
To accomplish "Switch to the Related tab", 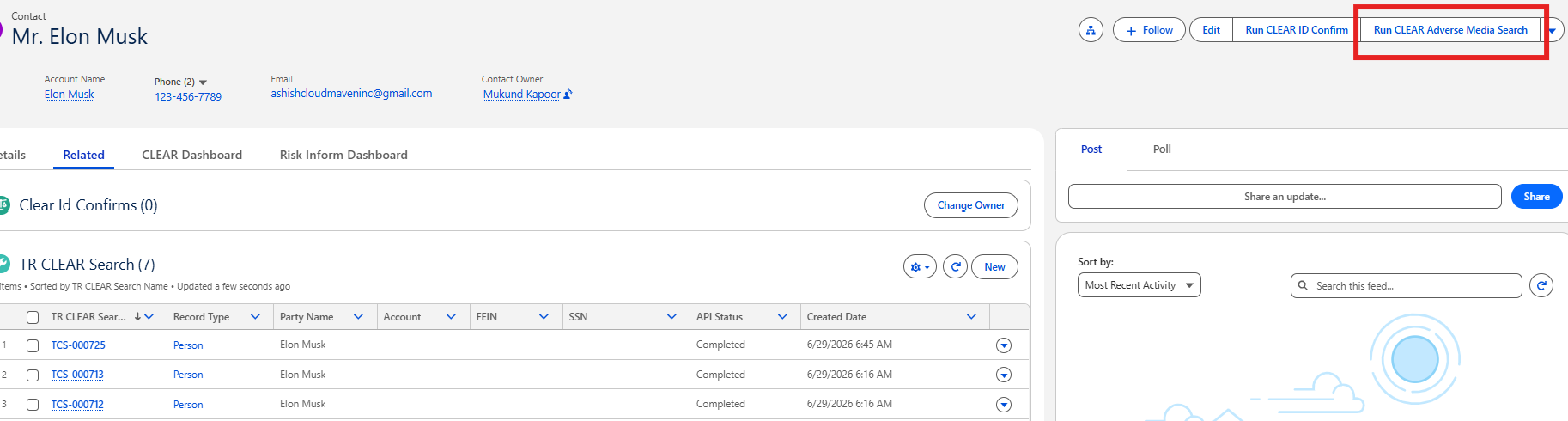I will click(x=83, y=155).
